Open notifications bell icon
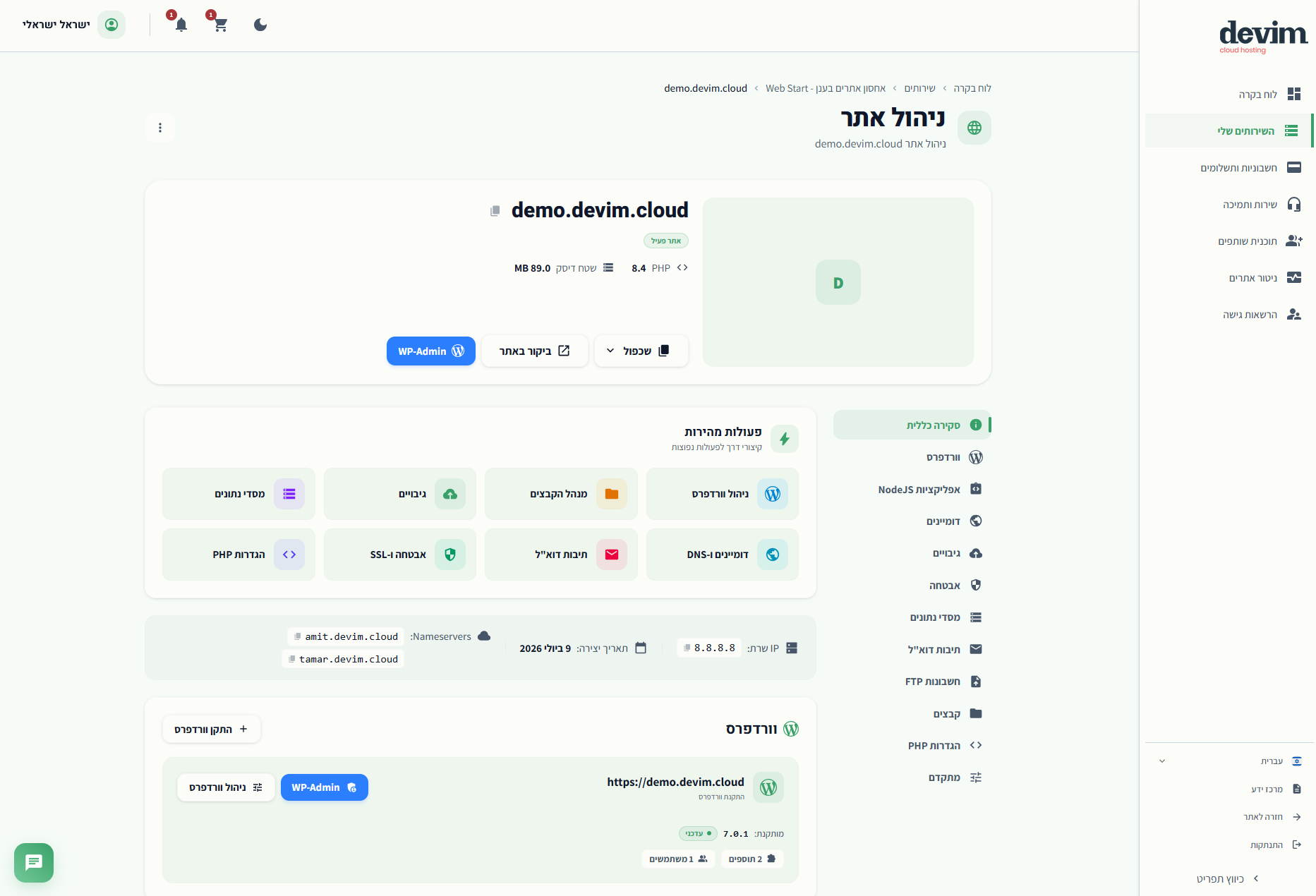 [181, 25]
